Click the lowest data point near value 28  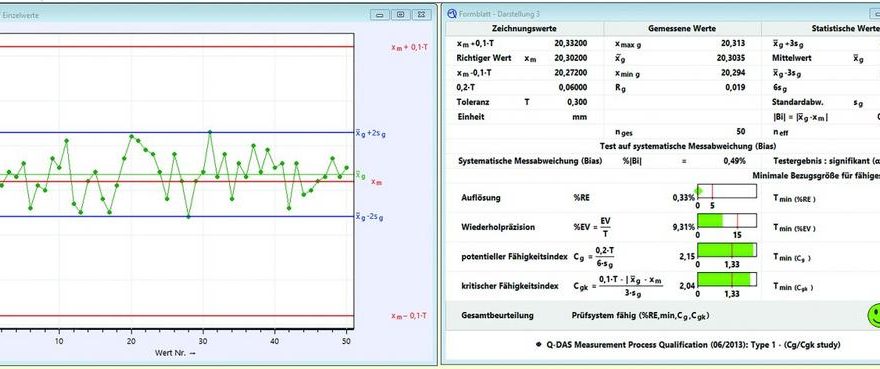tap(189, 216)
